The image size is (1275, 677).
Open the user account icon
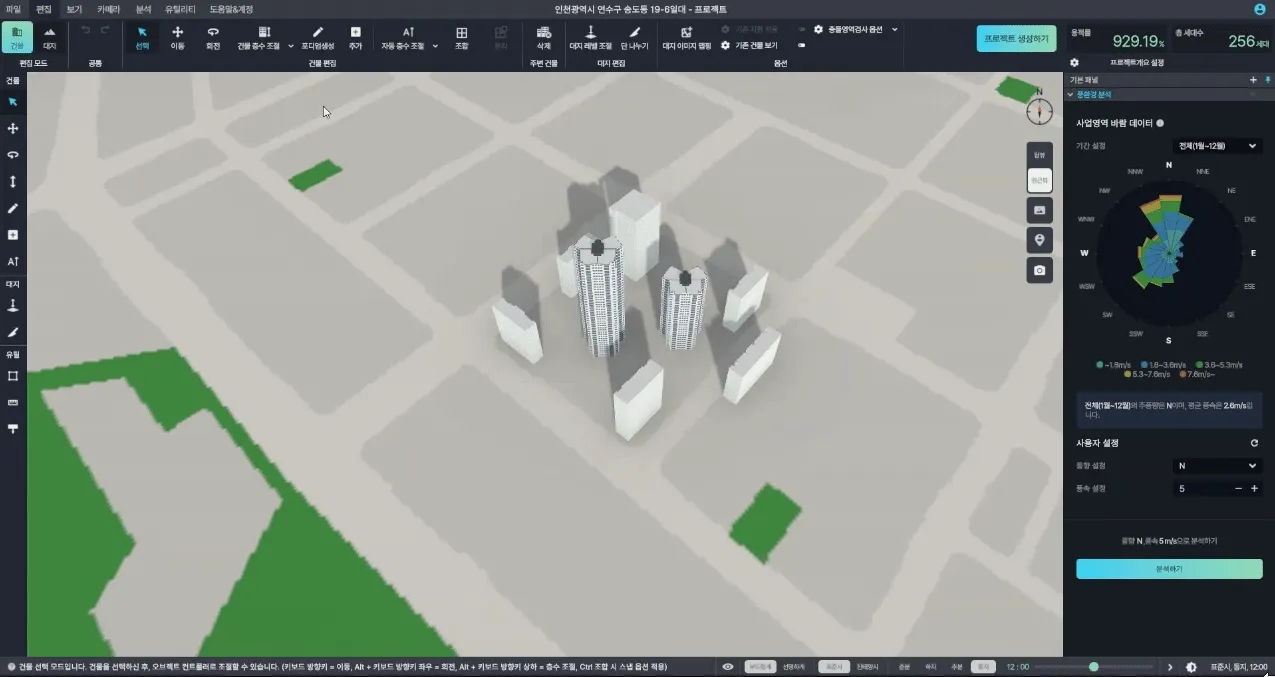coord(1259,8)
